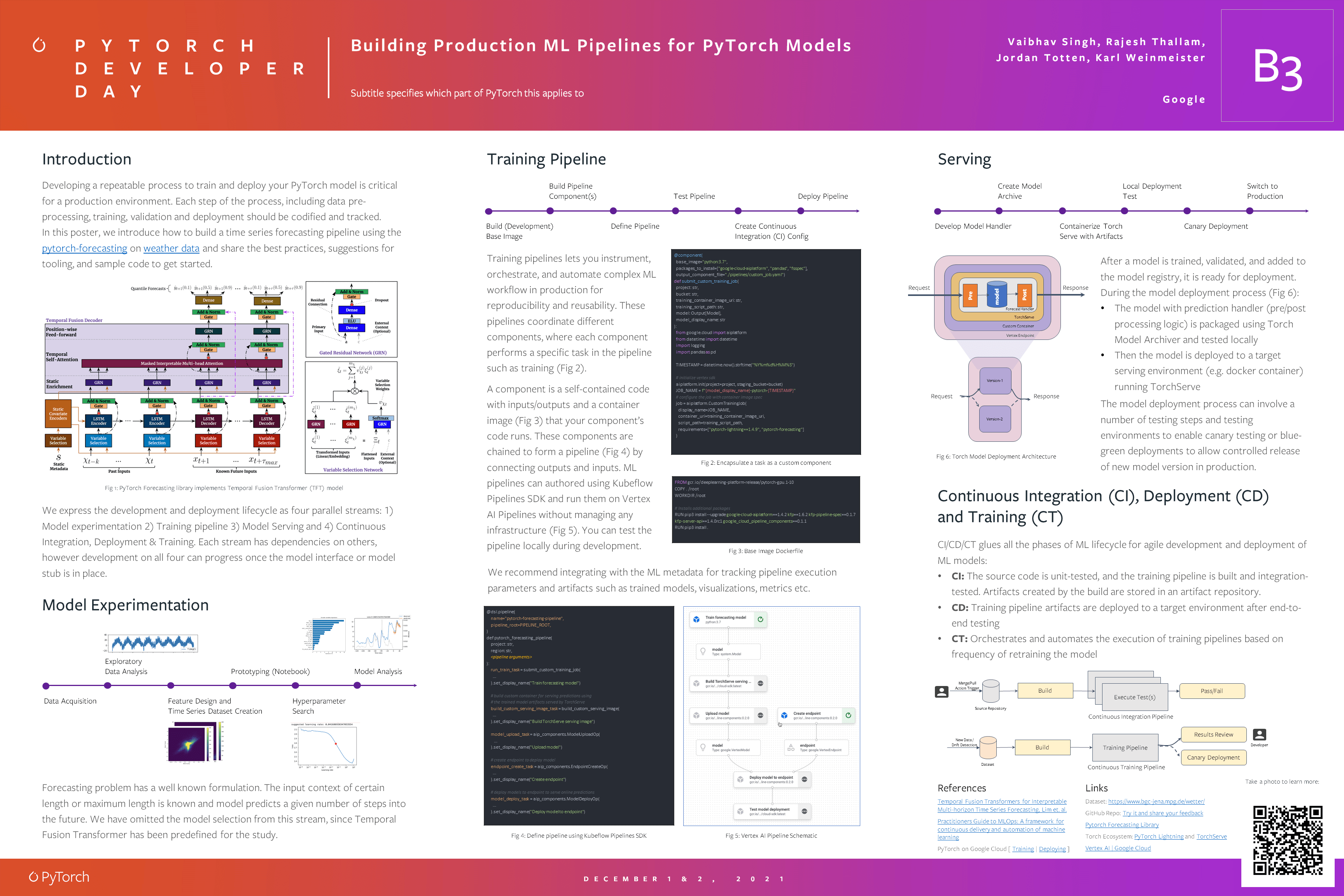The width and height of the screenshot is (1344, 896).
Task: Click refresh status icon on Train forecasting model
Action: click(760, 619)
